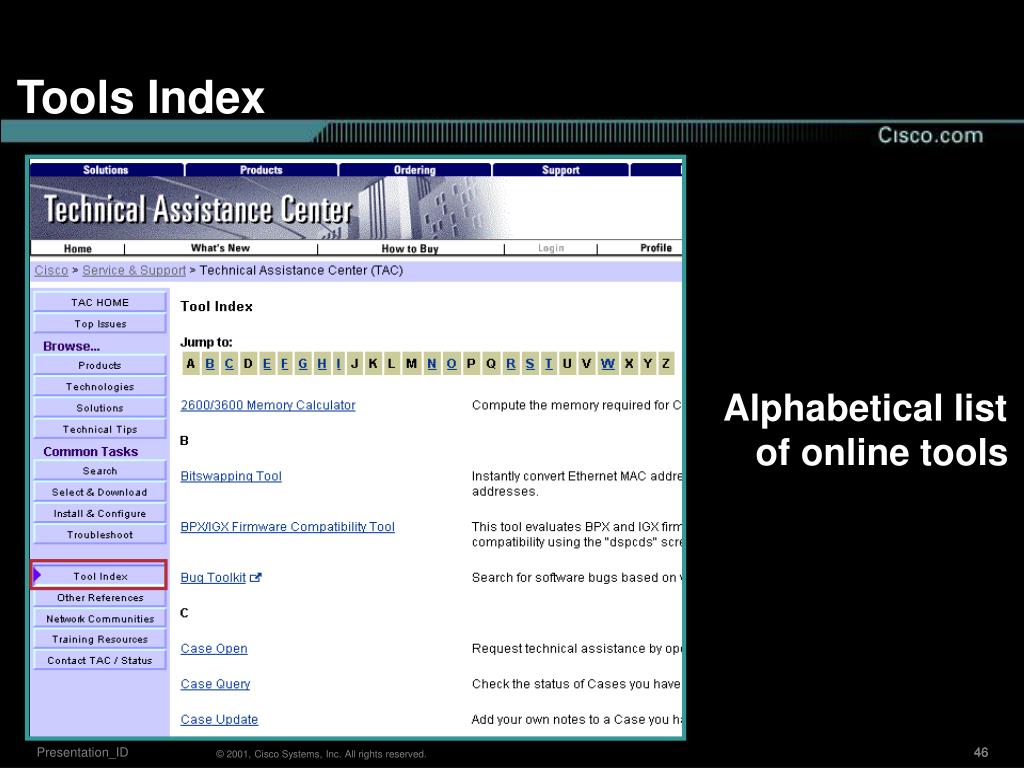
Task: Open the Case Update link
Action: click(219, 719)
